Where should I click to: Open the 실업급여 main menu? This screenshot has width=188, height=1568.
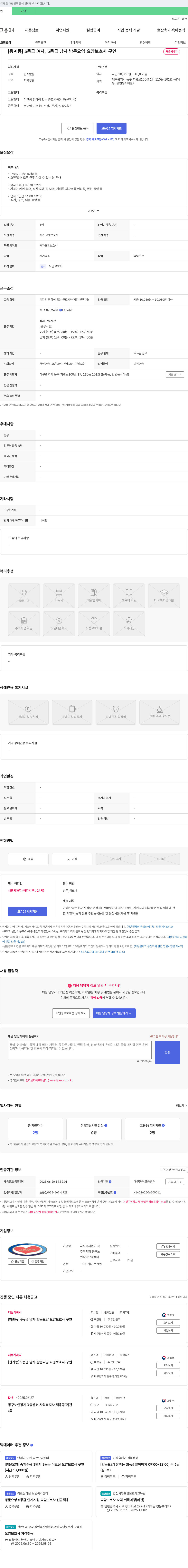point(93,30)
